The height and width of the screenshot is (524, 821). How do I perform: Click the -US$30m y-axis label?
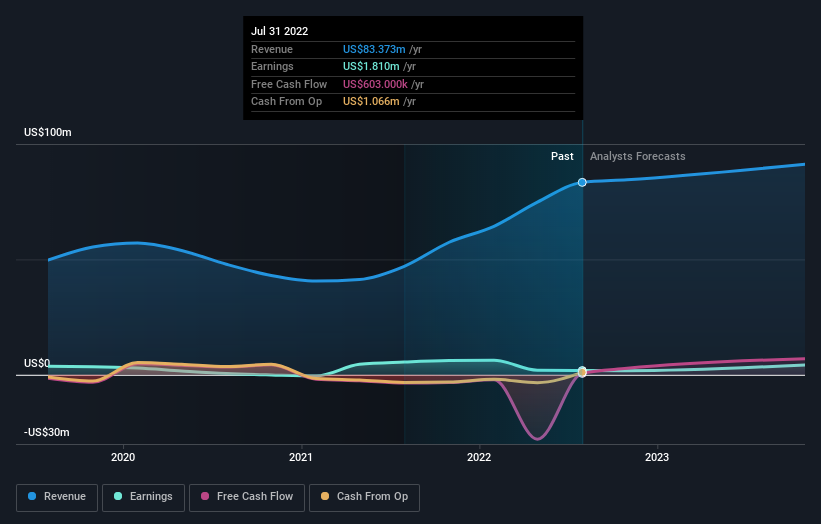pos(47,432)
